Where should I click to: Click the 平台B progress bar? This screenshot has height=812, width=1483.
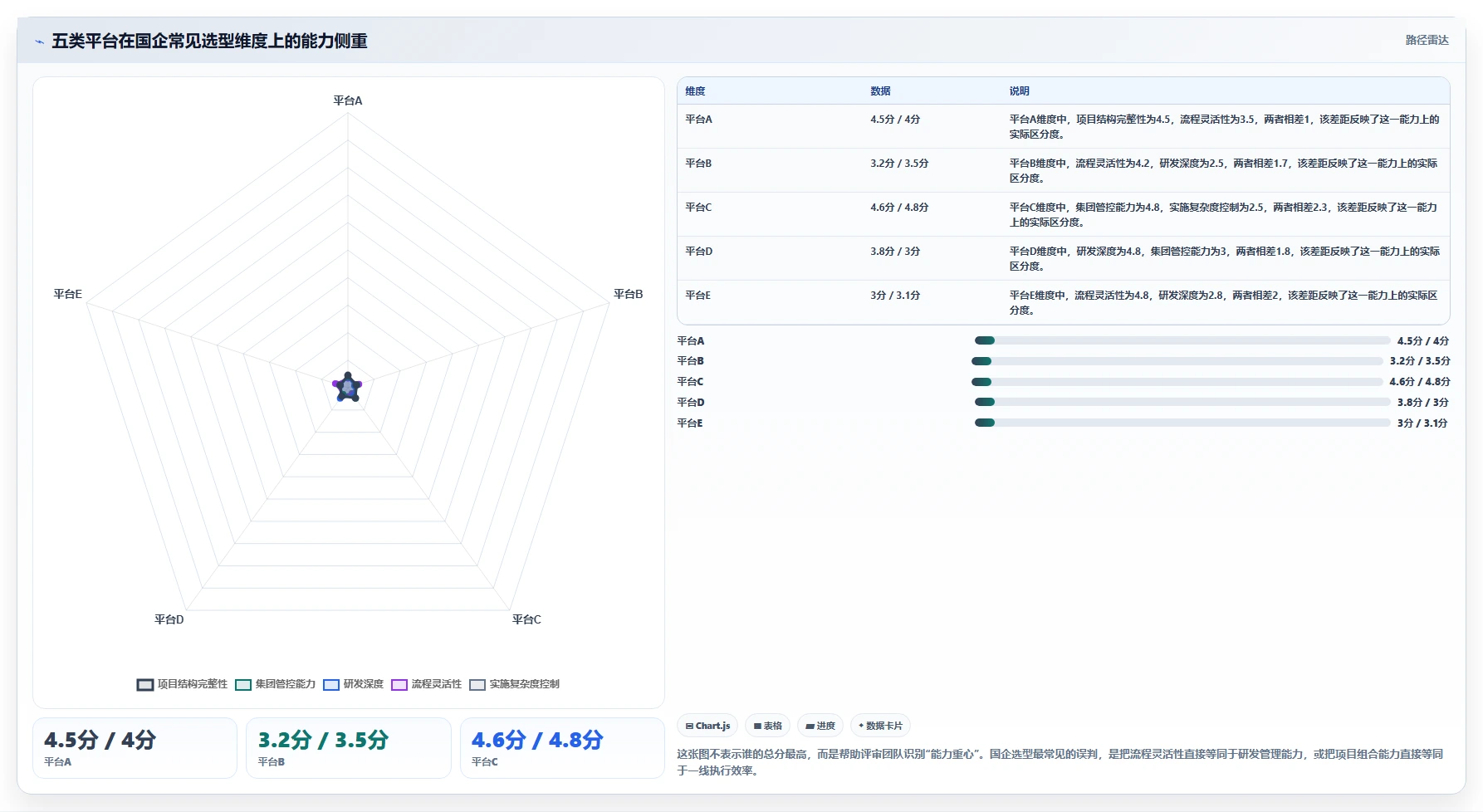pos(1177,361)
